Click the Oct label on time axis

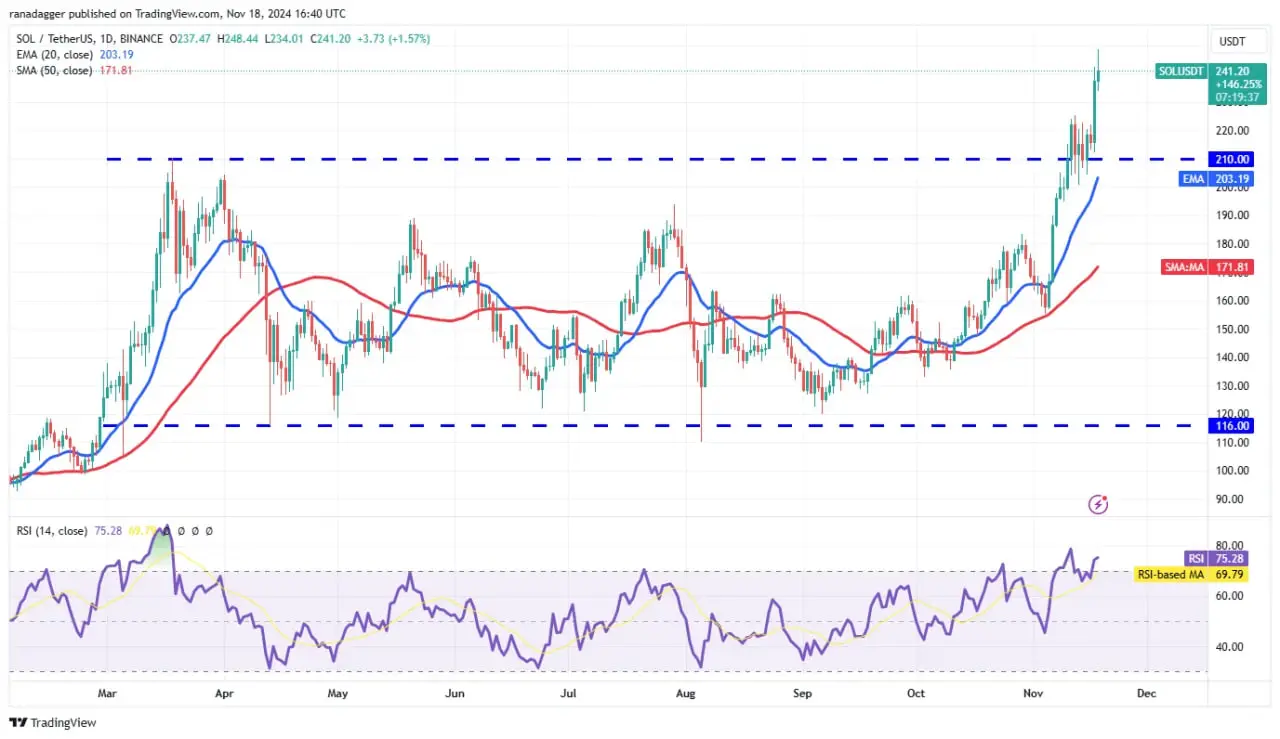[916, 692]
